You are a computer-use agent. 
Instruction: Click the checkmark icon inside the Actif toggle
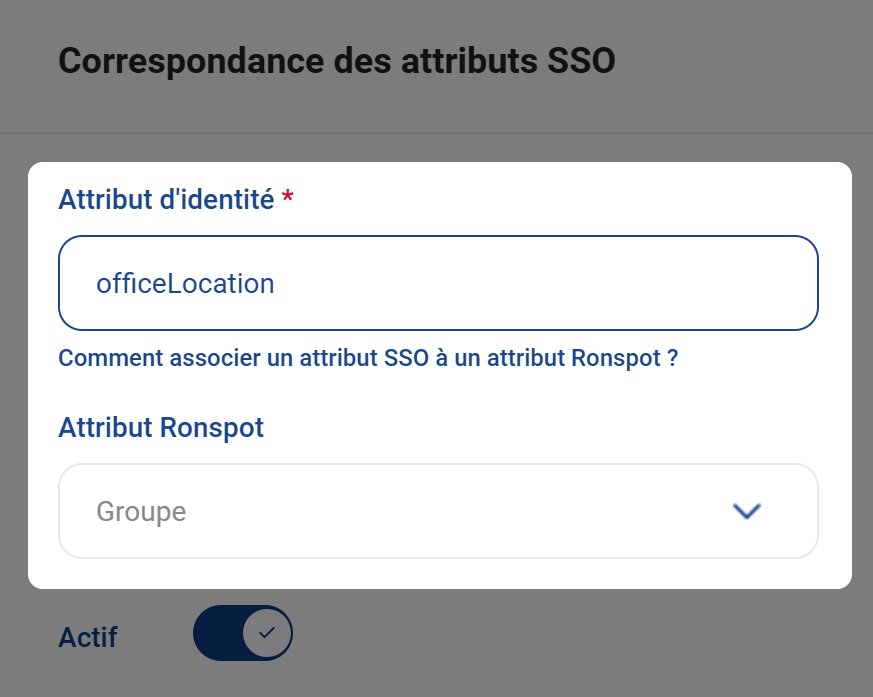click(x=268, y=632)
